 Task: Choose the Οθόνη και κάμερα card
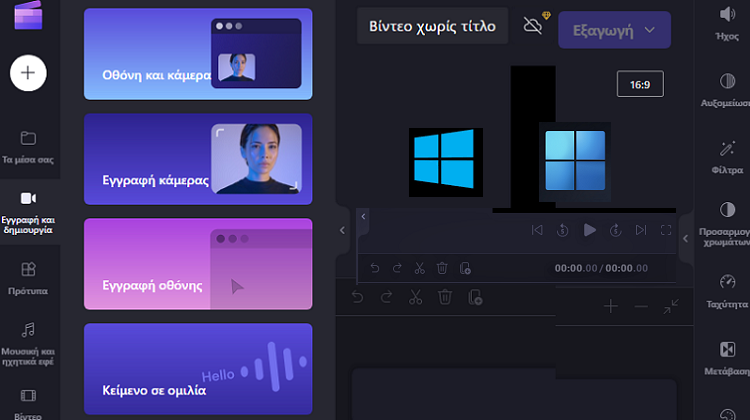(198, 54)
